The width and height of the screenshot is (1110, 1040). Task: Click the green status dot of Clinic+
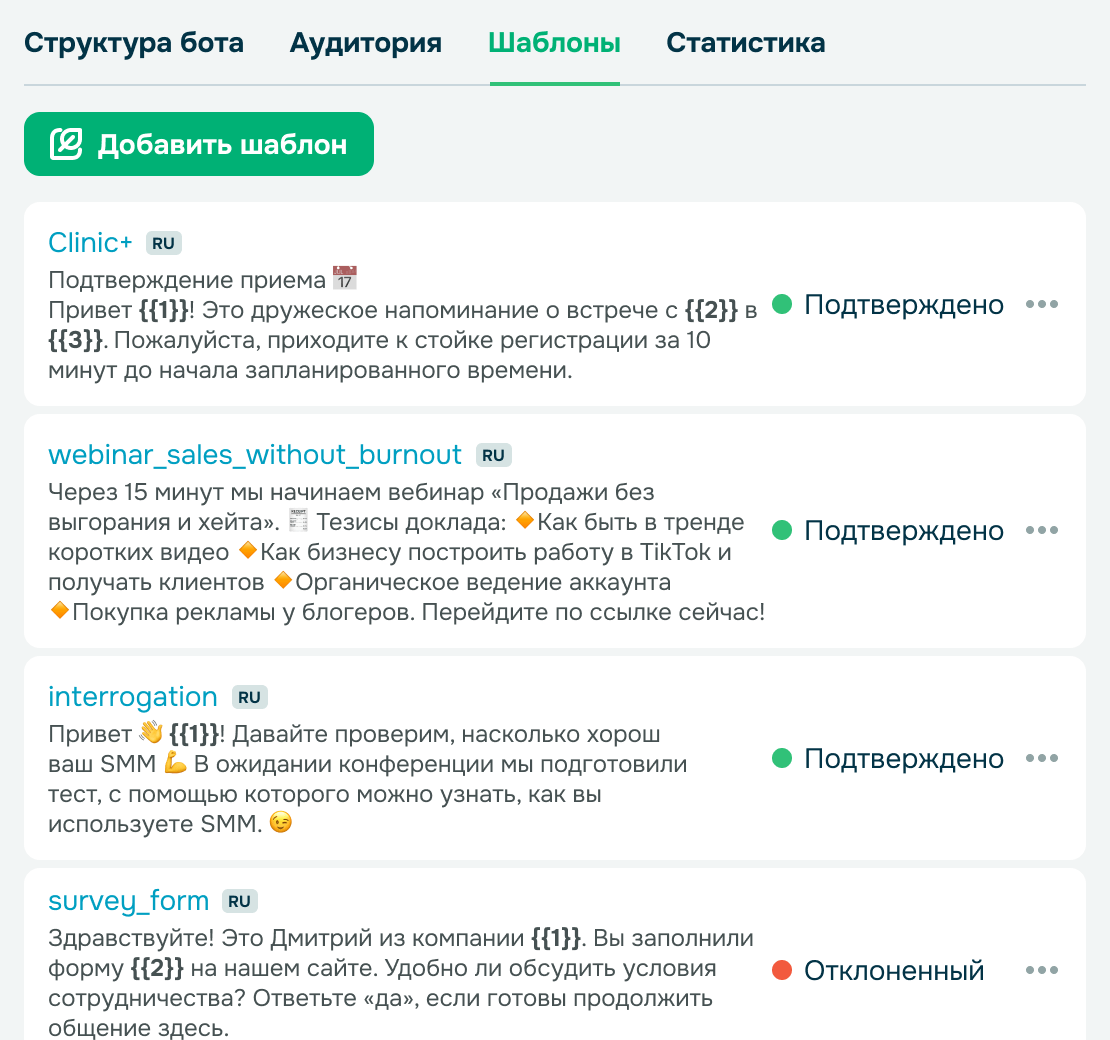tap(783, 304)
